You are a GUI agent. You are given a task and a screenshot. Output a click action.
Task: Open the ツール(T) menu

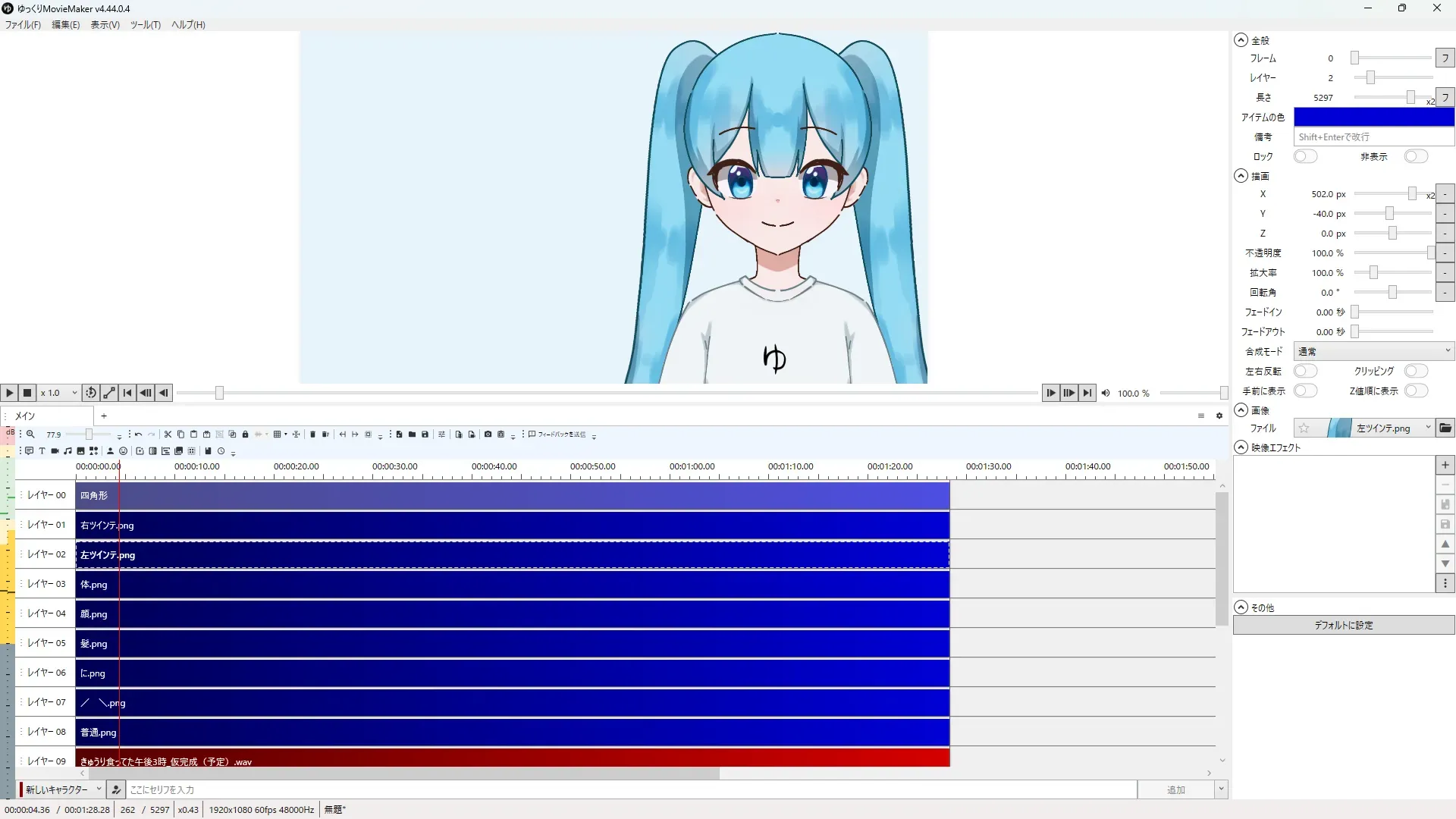[x=145, y=25]
